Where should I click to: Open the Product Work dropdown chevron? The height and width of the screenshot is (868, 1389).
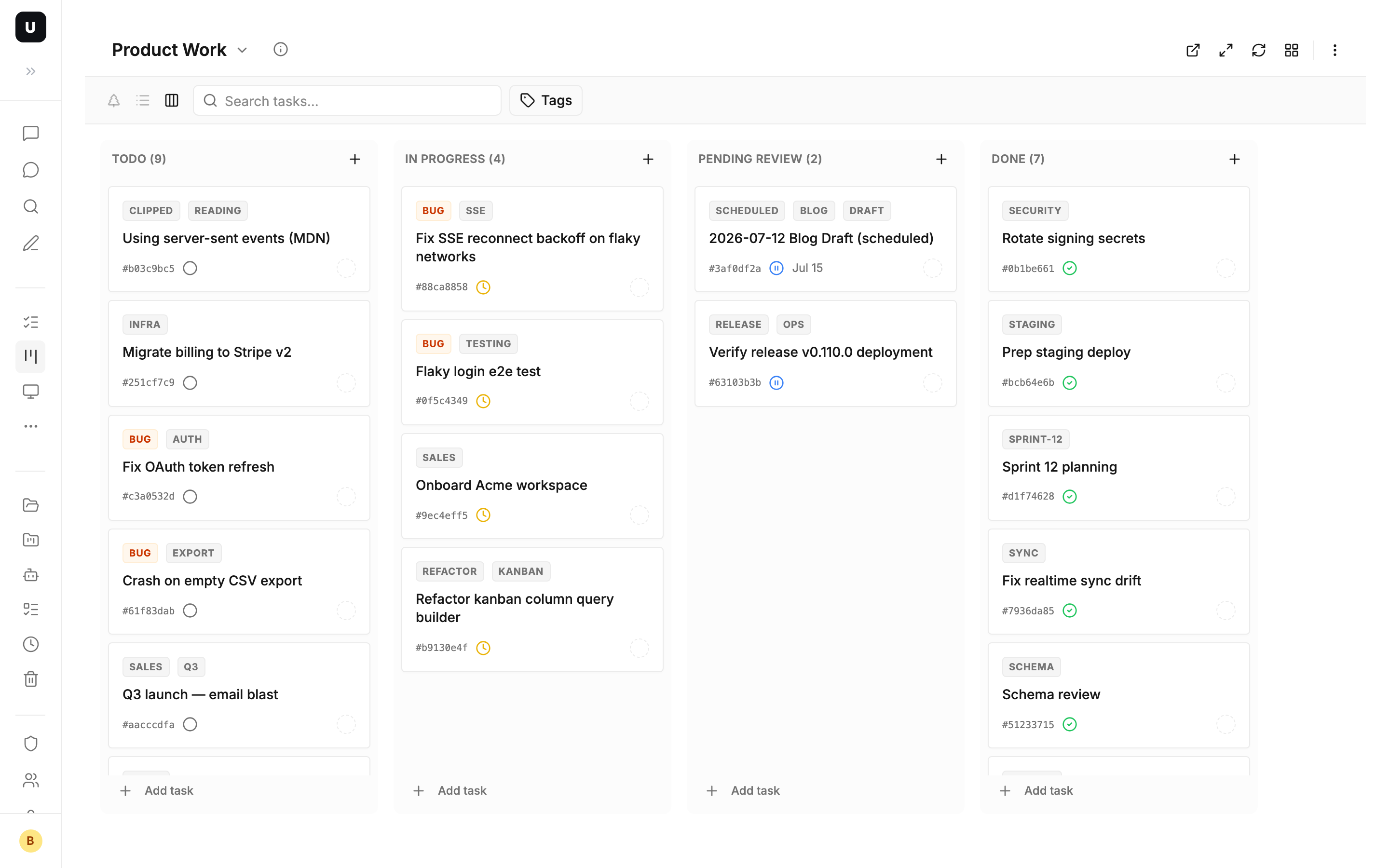click(242, 50)
